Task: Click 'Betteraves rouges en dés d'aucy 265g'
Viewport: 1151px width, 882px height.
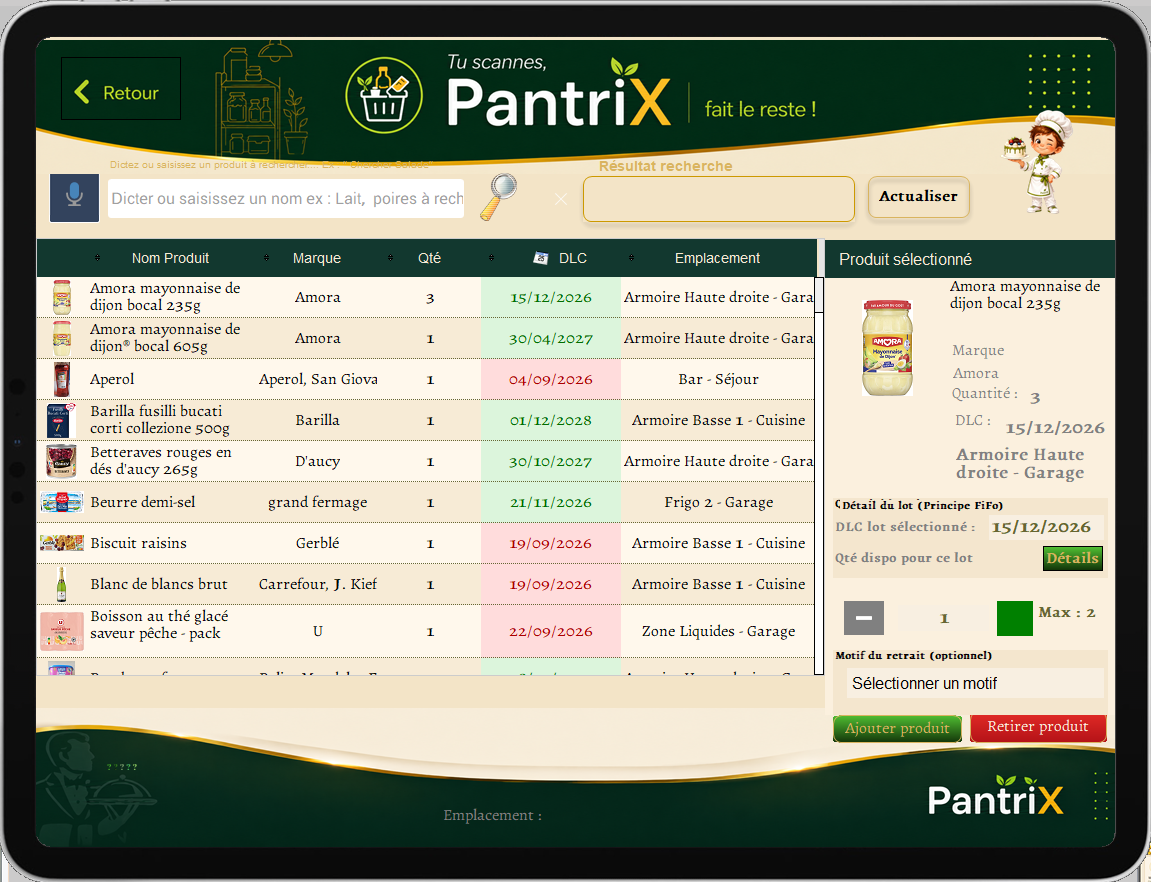Action: pyautogui.click(x=161, y=461)
